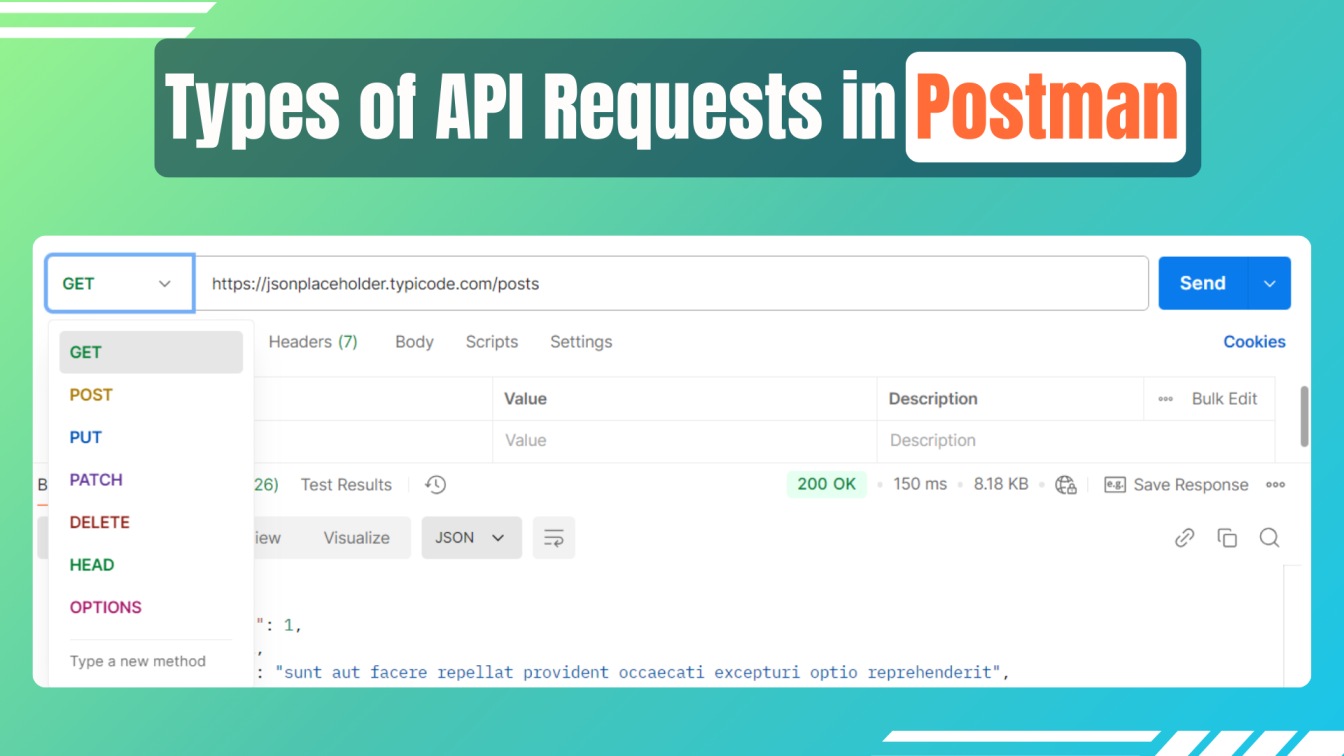Choose DELETE request method
The height and width of the screenshot is (756, 1344).
(x=100, y=522)
